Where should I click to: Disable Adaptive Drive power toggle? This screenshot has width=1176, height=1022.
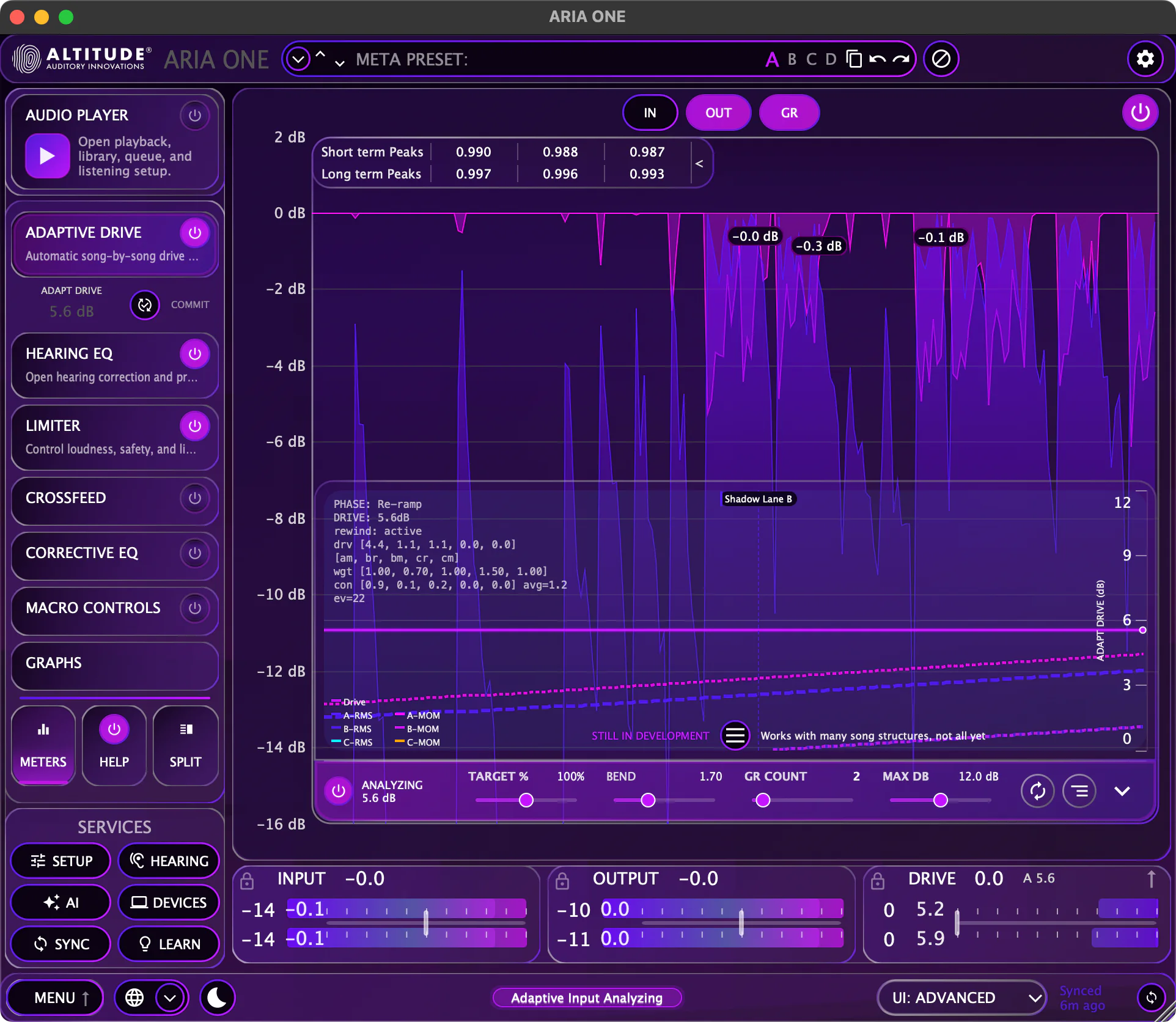(194, 233)
